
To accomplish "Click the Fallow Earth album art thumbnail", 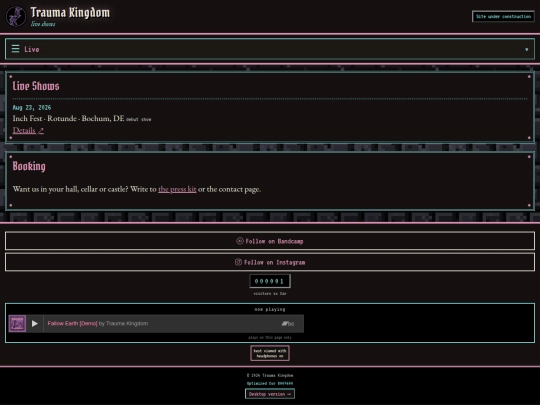I will pos(17,324).
